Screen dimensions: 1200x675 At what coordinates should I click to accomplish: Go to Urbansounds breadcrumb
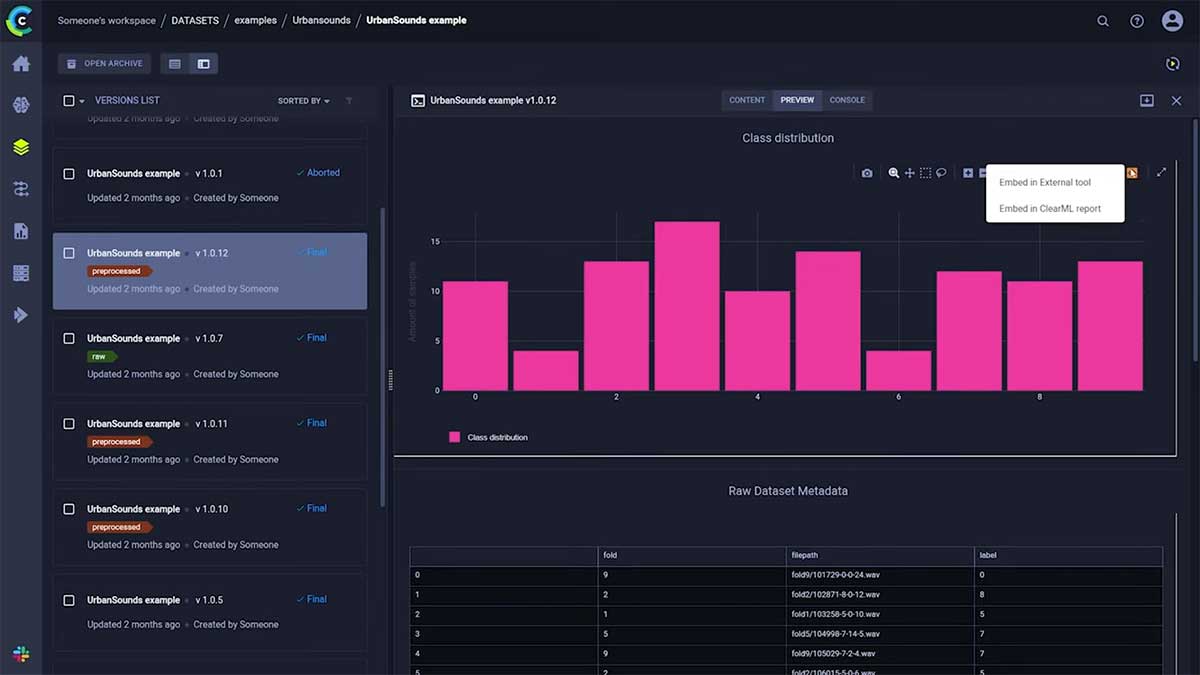[x=321, y=20]
